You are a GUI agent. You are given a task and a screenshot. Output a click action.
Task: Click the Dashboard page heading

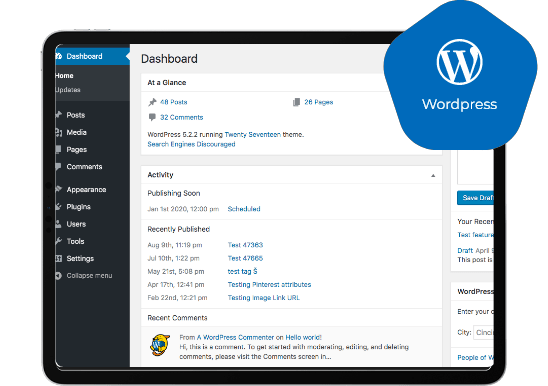coord(169,59)
